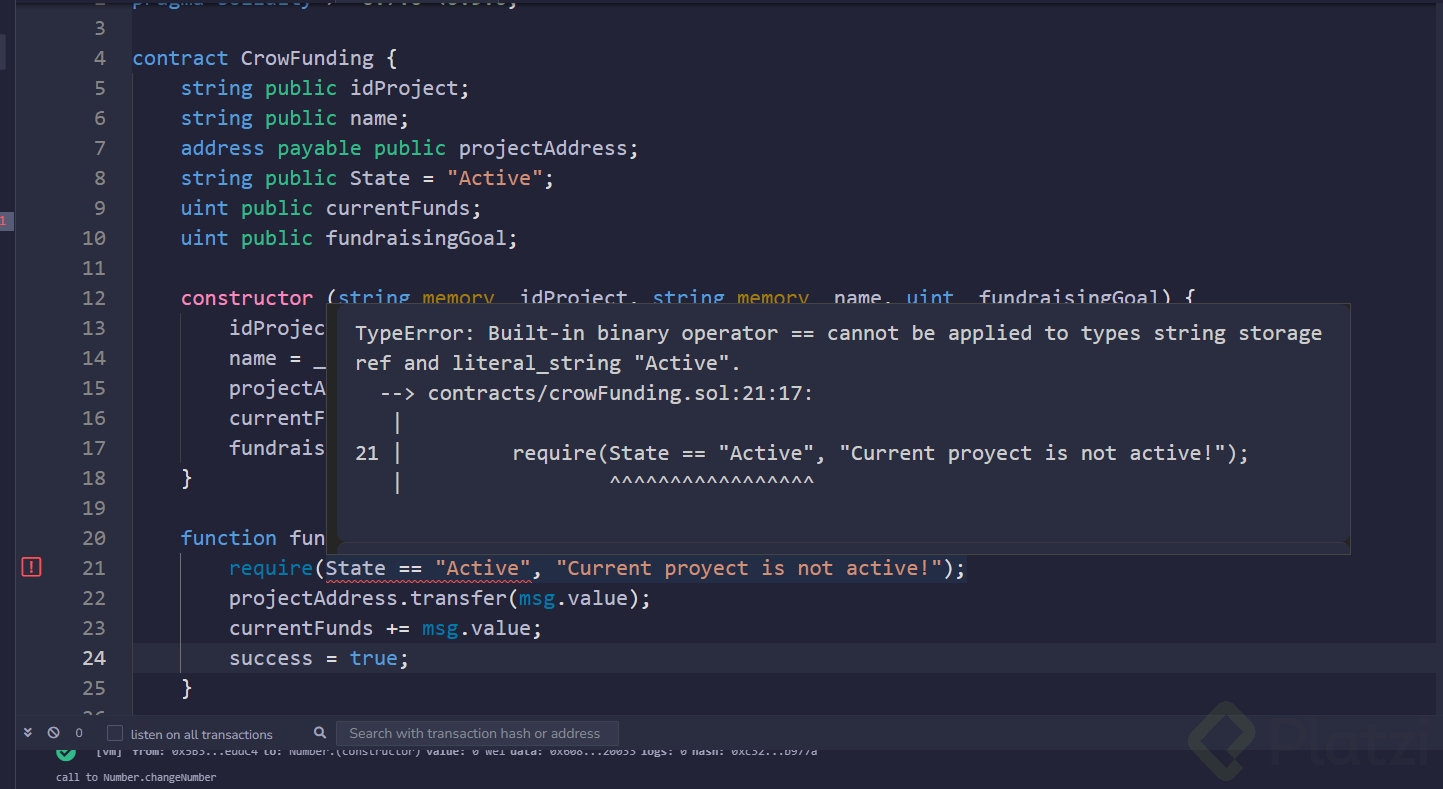This screenshot has width=1443, height=789.
Task: Collapse the terminal panel with double chevron
Action: 28,733
